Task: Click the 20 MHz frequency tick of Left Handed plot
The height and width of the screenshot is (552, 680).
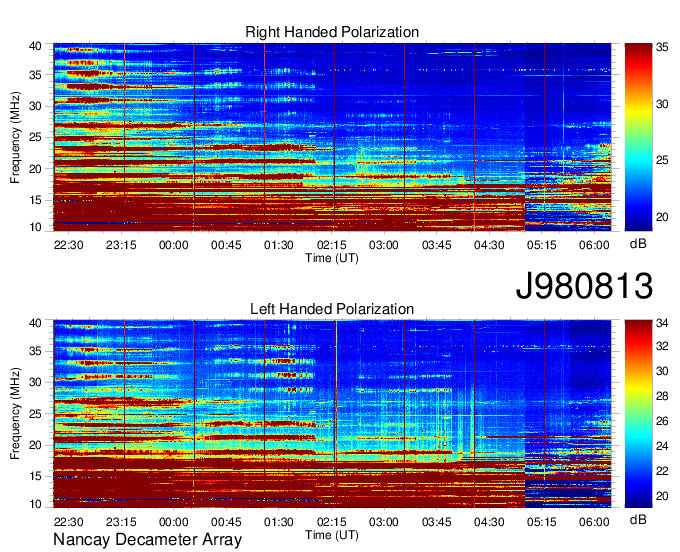Action: point(35,445)
